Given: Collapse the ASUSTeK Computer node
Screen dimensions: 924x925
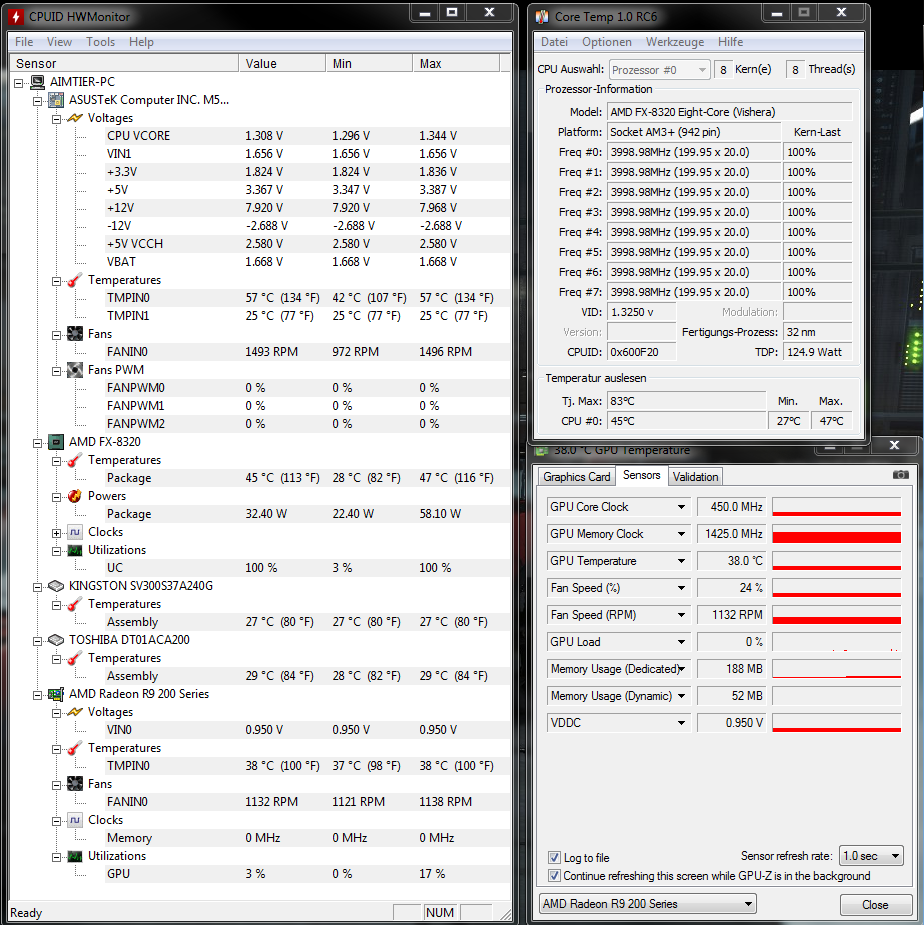Looking at the screenshot, I should pos(38,101).
